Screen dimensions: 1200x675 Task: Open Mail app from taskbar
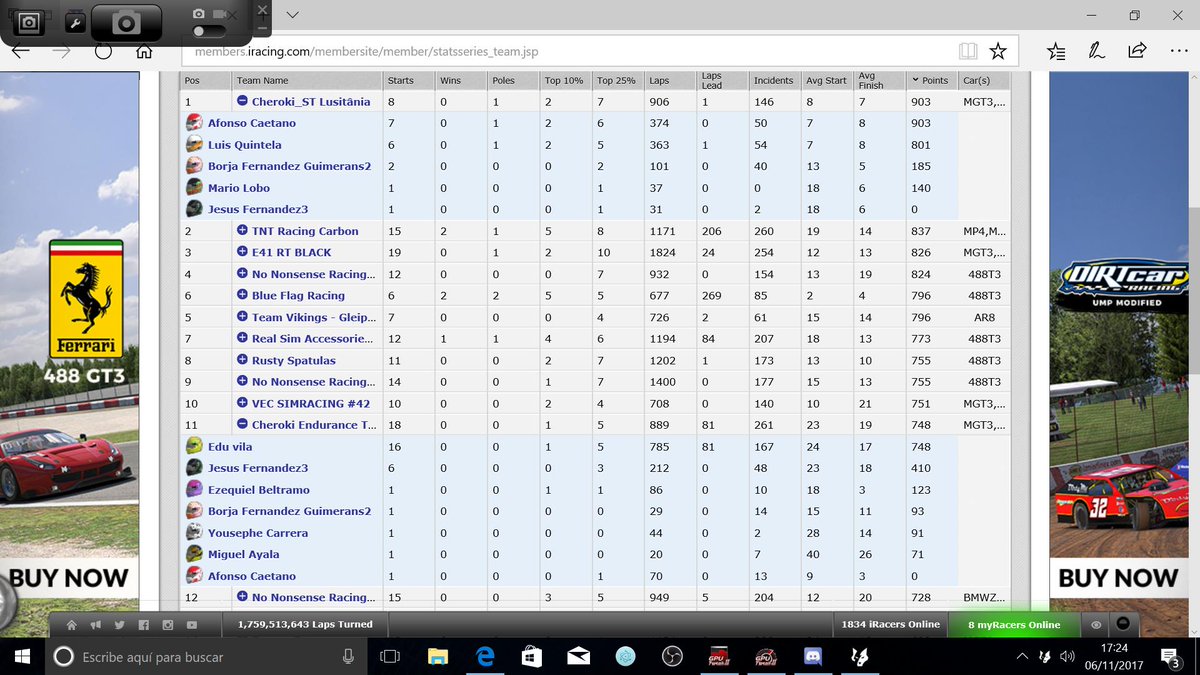coord(579,657)
